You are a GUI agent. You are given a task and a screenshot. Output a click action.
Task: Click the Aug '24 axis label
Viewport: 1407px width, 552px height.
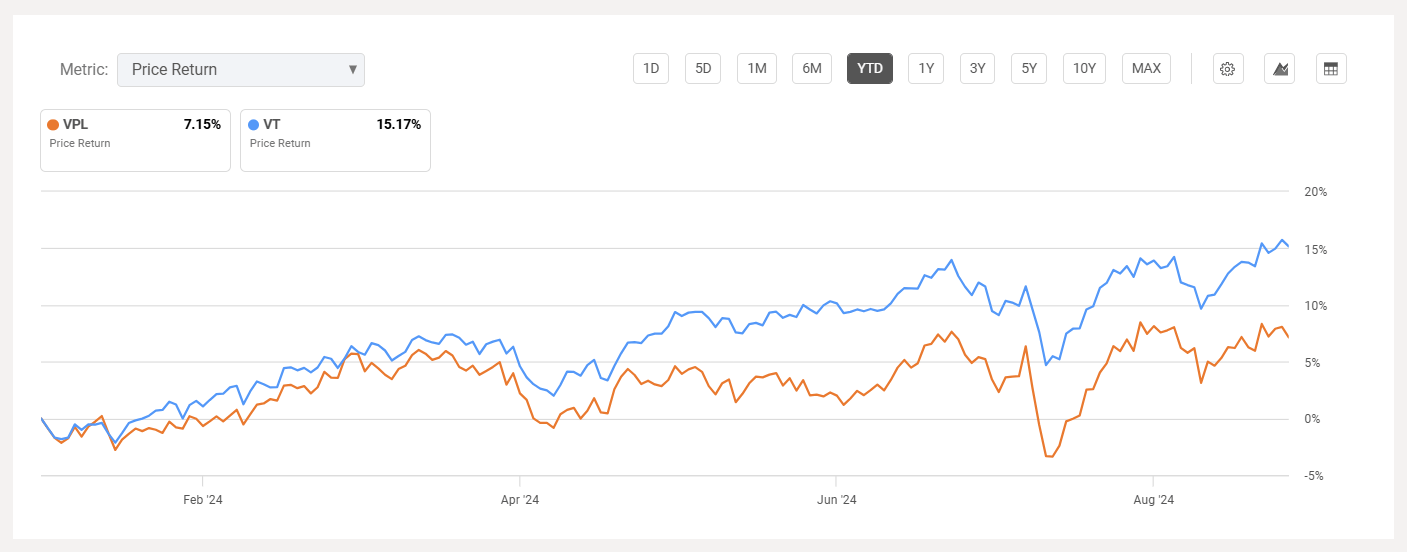[1153, 499]
